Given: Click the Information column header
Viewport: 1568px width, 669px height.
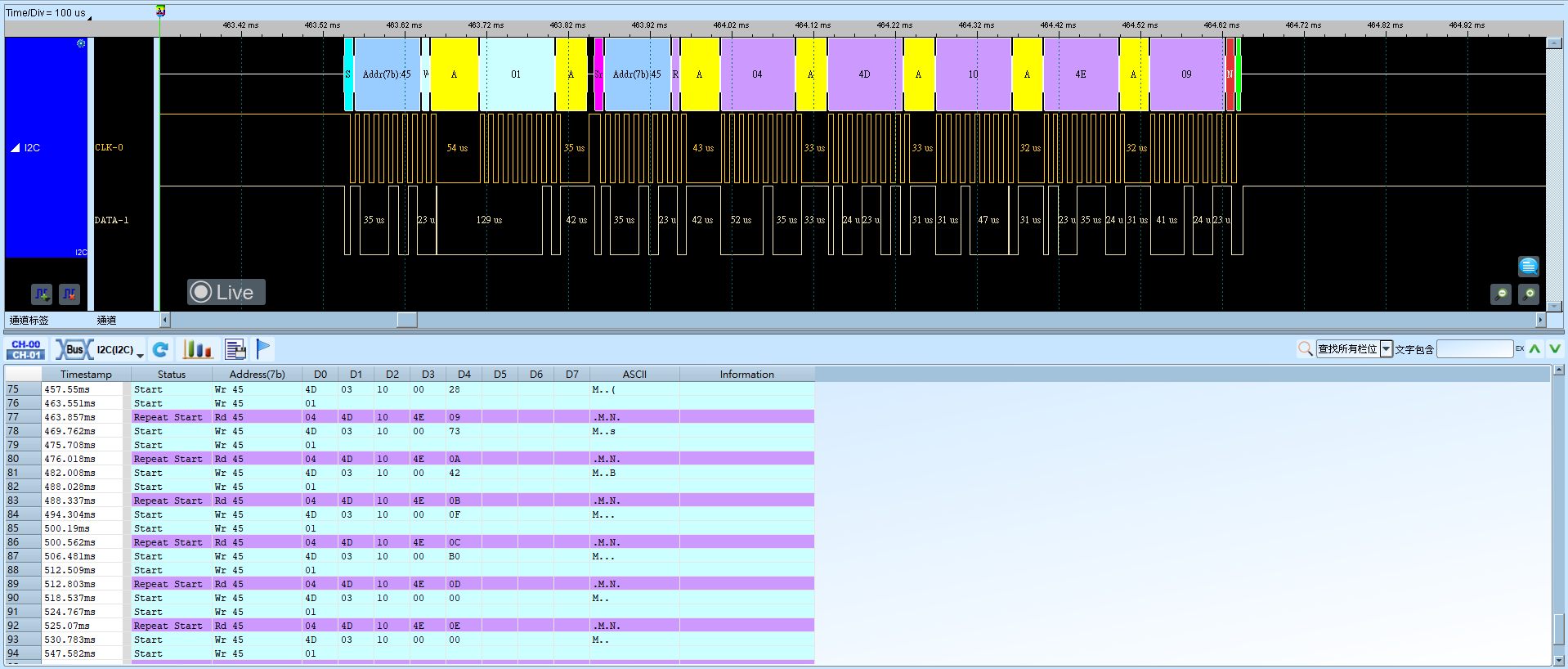Looking at the screenshot, I should click(x=746, y=375).
